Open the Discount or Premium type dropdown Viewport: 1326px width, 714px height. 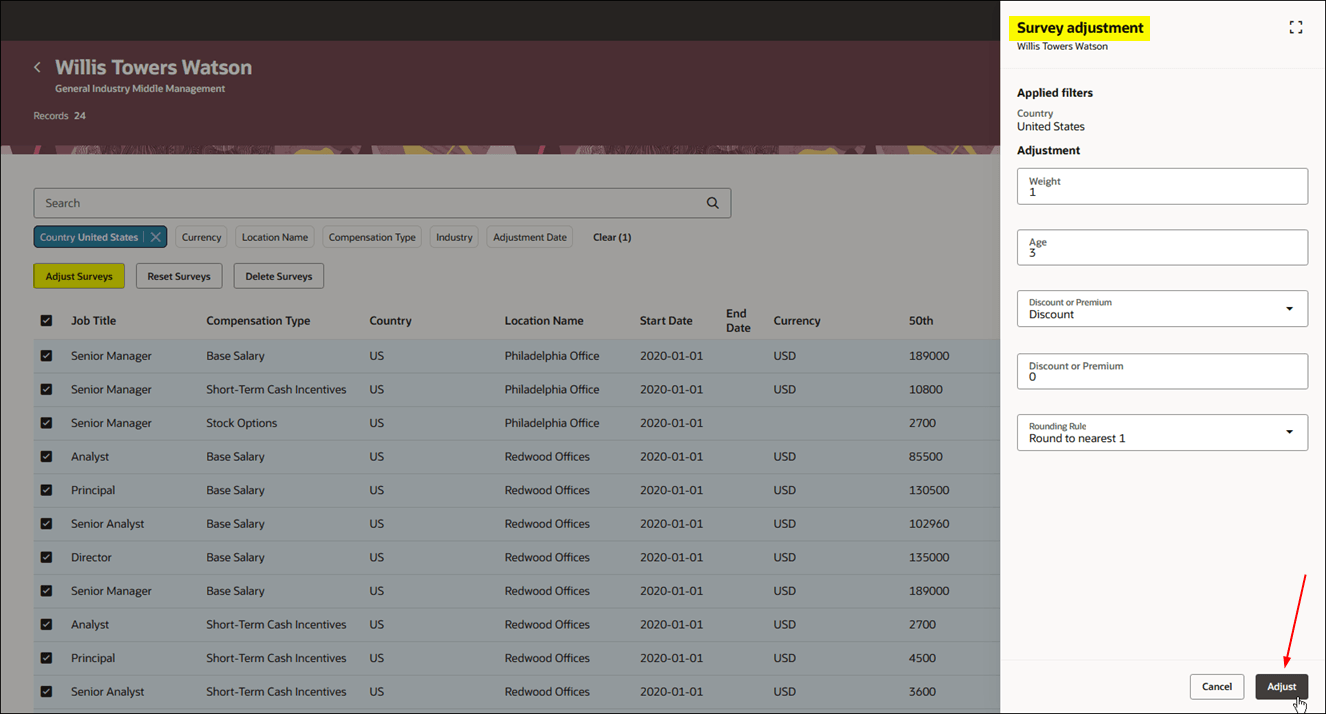coord(1162,308)
